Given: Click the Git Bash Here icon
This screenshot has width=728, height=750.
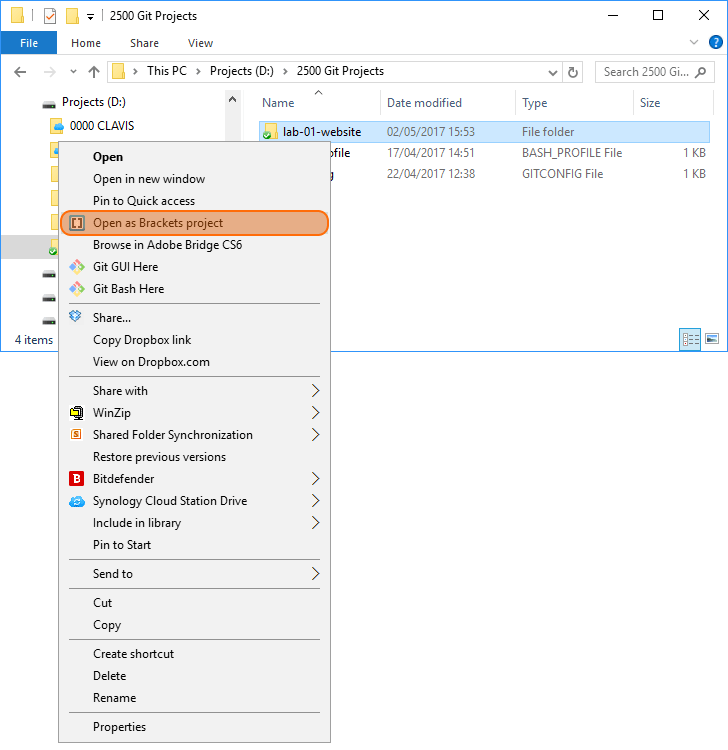Looking at the screenshot, I should click(x=77, y=289).
